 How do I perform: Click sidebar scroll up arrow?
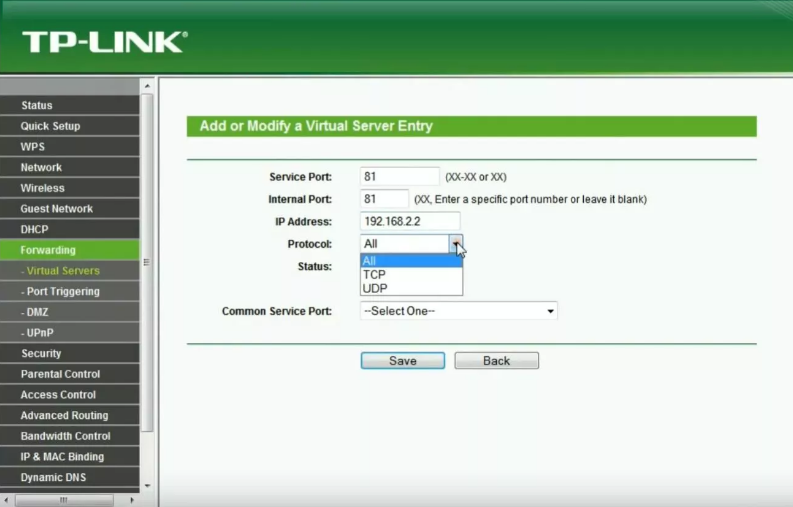click(147, 86)
